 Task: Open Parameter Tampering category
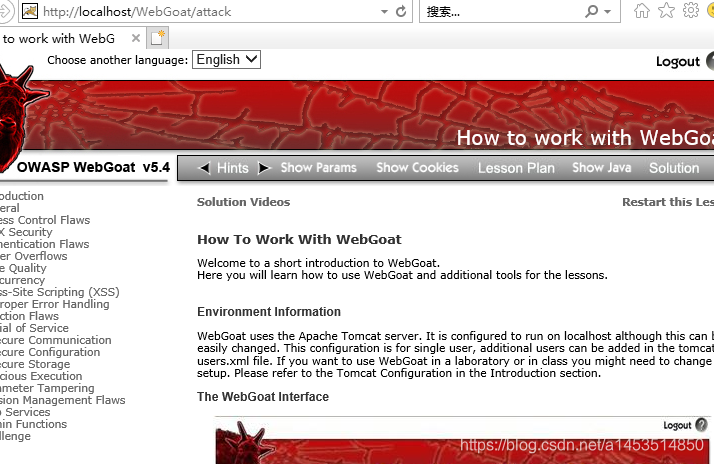47,388
